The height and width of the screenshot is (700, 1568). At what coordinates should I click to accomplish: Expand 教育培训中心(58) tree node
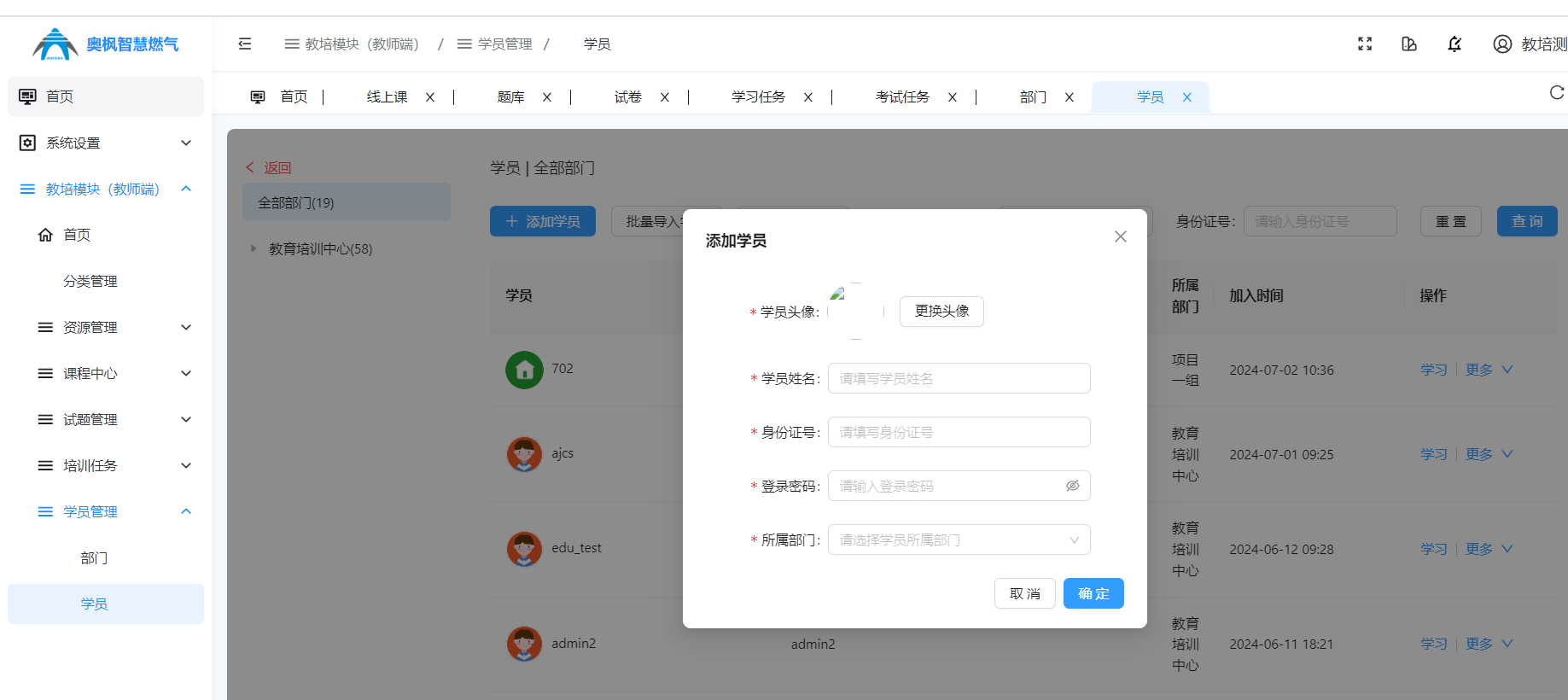coord(254,249)
